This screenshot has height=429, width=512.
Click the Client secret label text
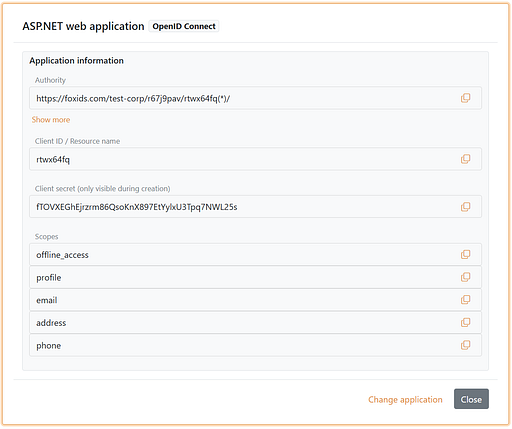click(102, 189)
